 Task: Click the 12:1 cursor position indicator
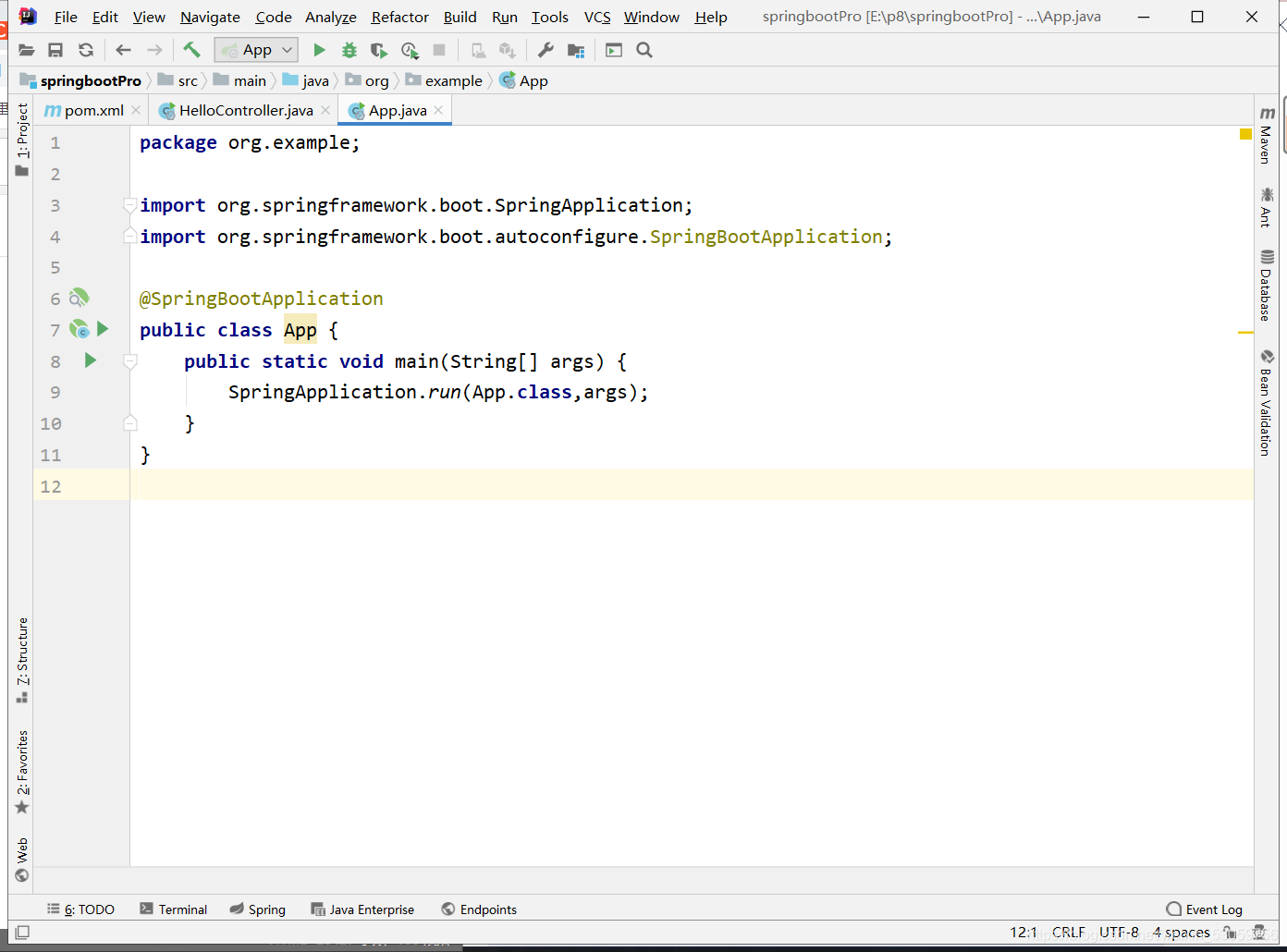1023,933
